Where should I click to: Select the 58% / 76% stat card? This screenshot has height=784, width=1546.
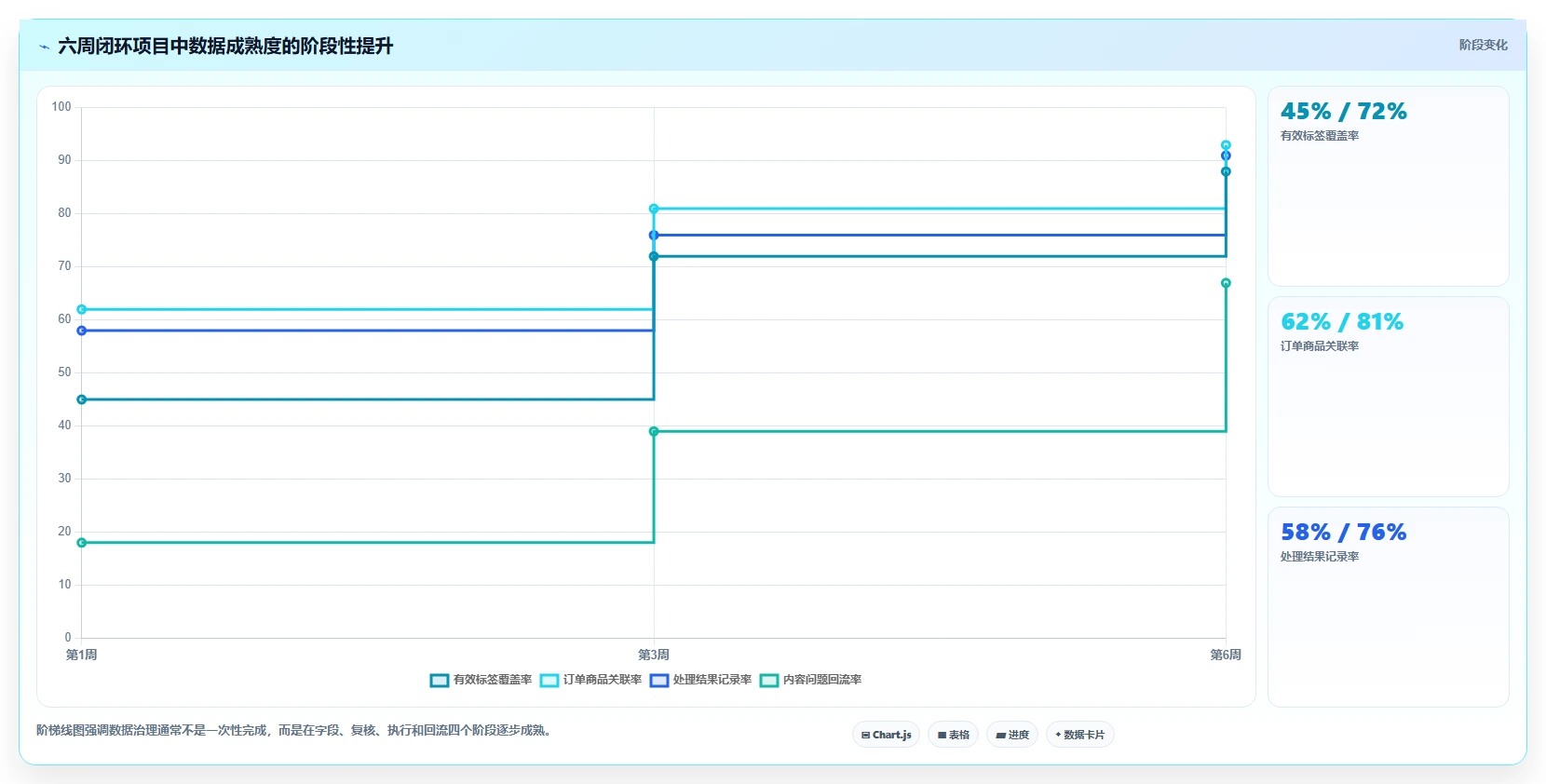1388,607
